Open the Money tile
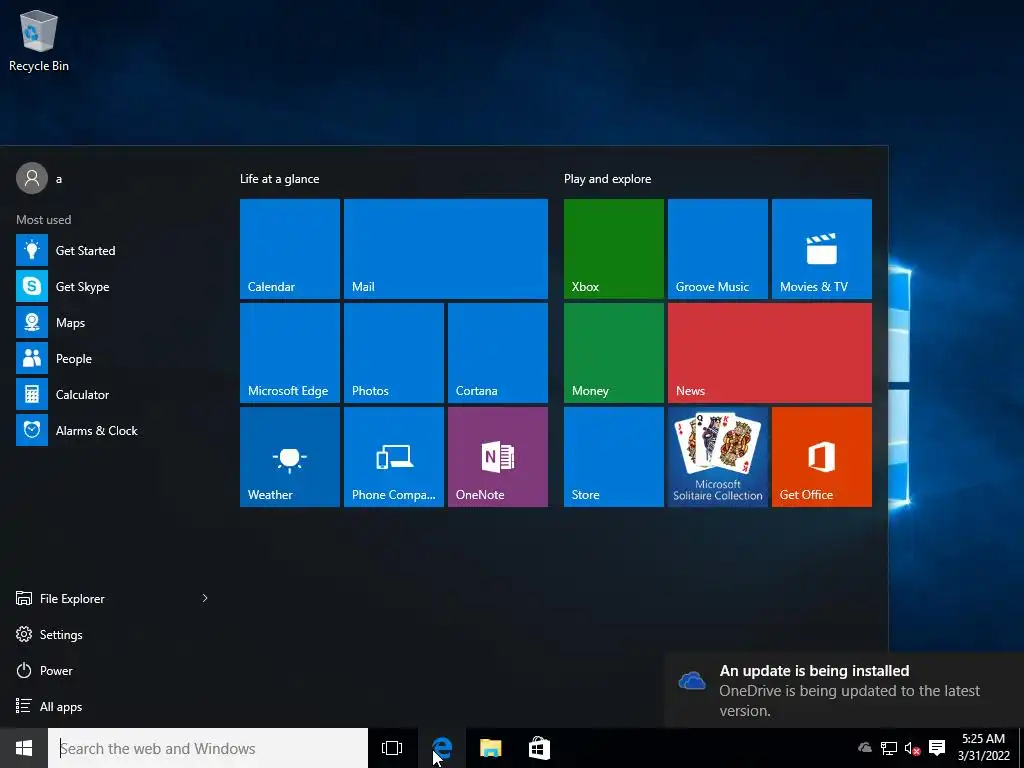Image resolution: width=1024 pixels, height=768 pixels. (x=614, y=353)
